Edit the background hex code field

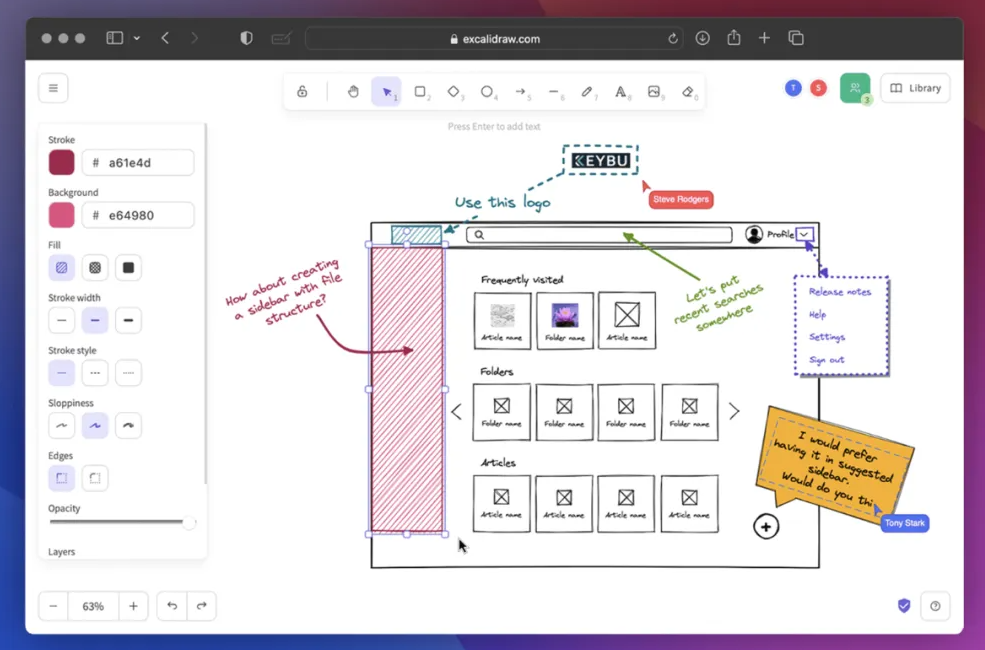(x=138, y=215)
